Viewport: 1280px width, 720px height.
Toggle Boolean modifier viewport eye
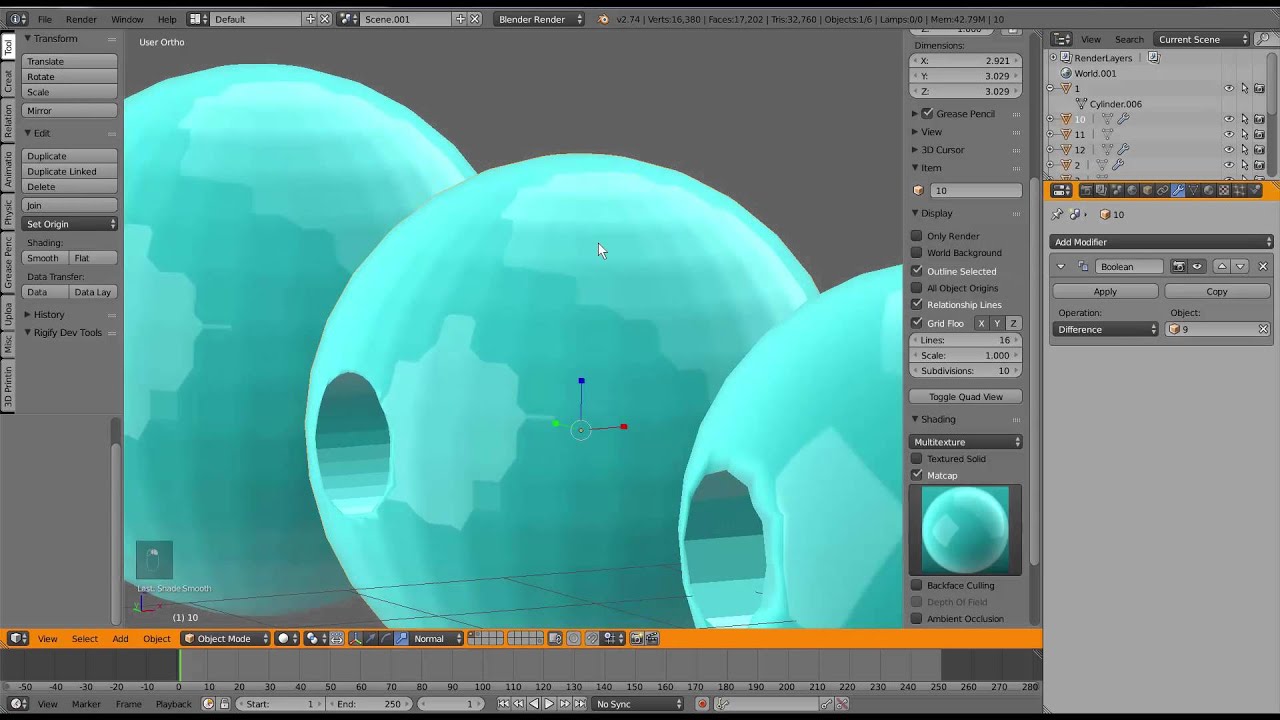point(1197,266)
